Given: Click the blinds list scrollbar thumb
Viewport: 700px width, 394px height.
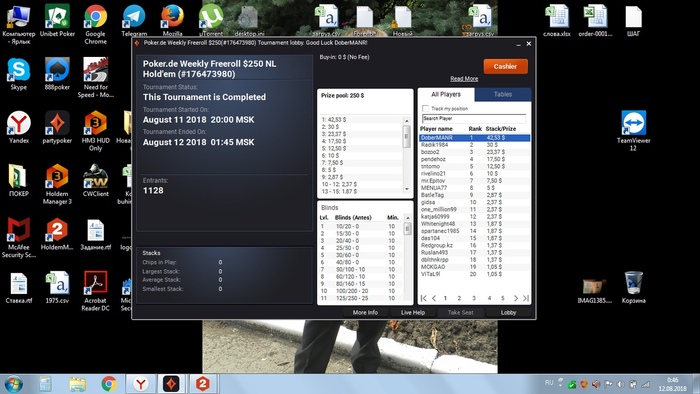Looking at the screenshot, I should pyautogui.click(x=407, y=228).
